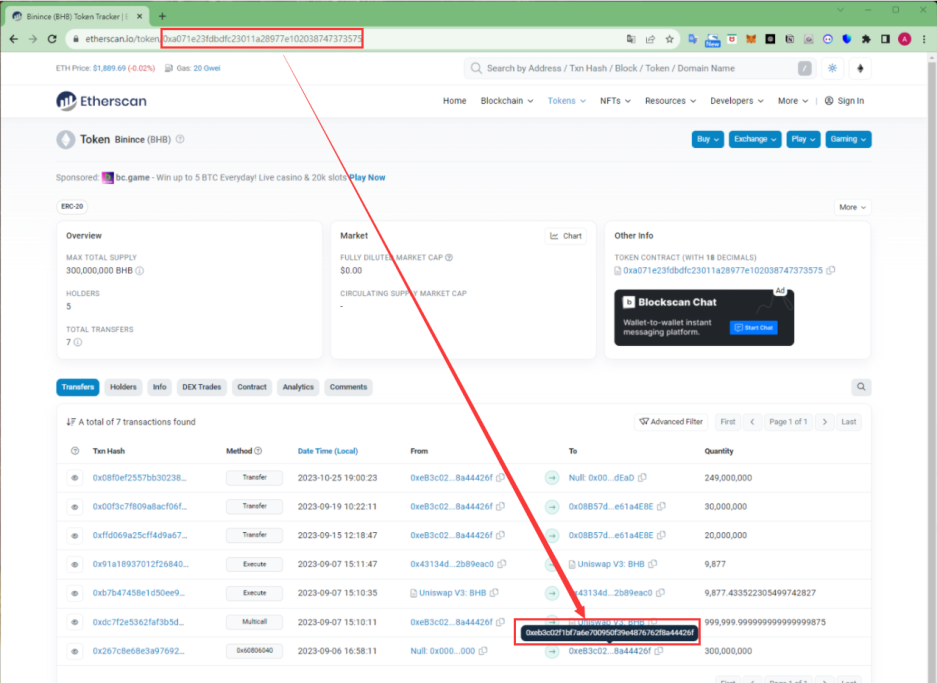Click the help icon beside Method column
The image size is (937, 683).
click(x=258, y=451)
